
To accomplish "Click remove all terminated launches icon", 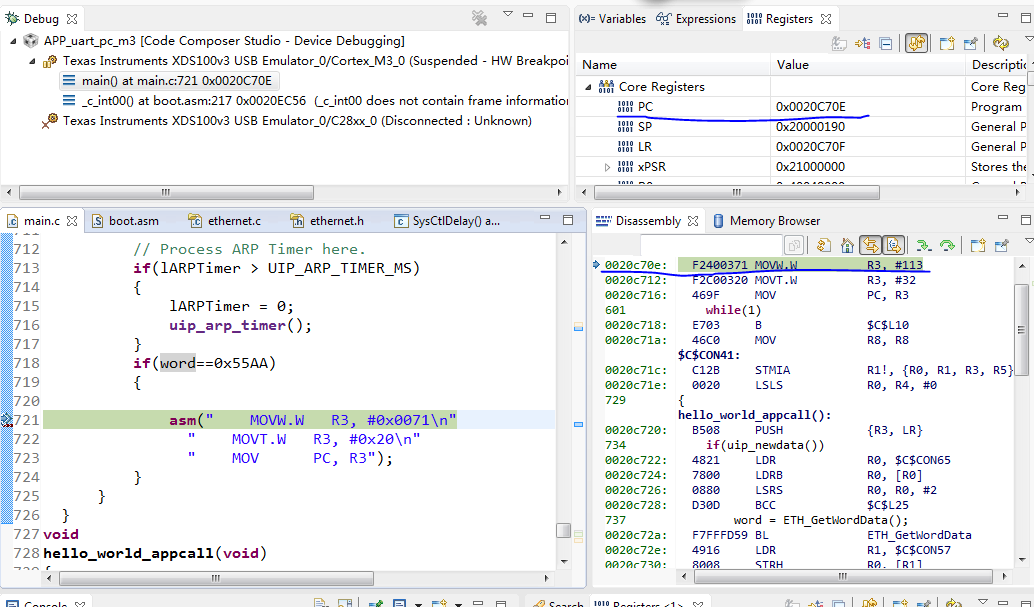I will point(479,18).
